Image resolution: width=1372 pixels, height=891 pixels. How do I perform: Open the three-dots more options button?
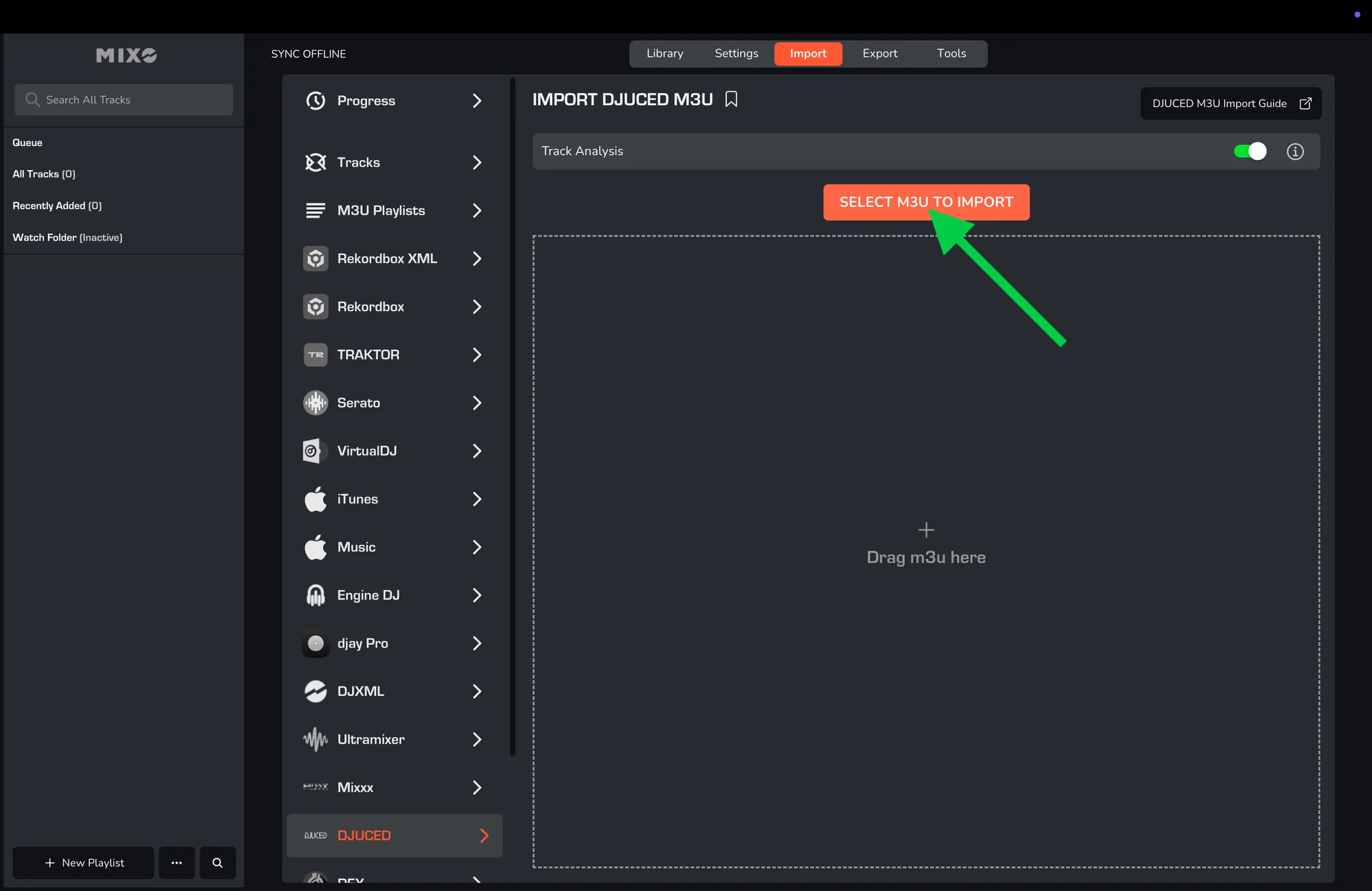[x=176, y=862]
